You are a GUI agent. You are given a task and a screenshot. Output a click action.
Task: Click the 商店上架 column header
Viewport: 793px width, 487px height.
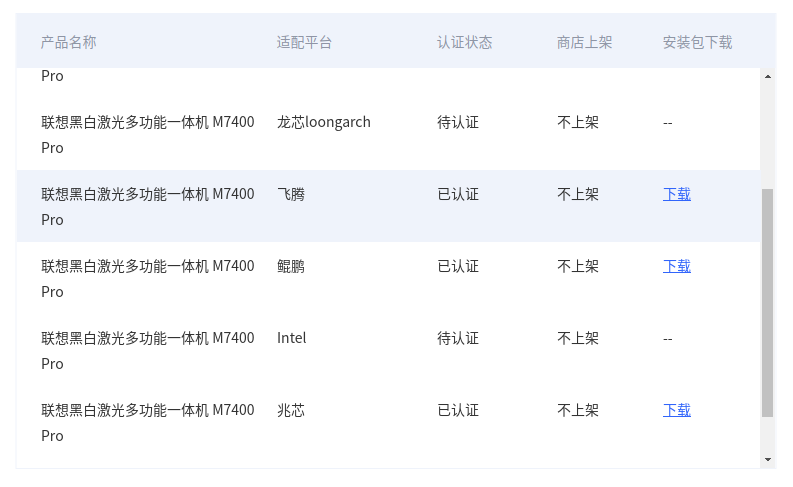click(584, 42)
